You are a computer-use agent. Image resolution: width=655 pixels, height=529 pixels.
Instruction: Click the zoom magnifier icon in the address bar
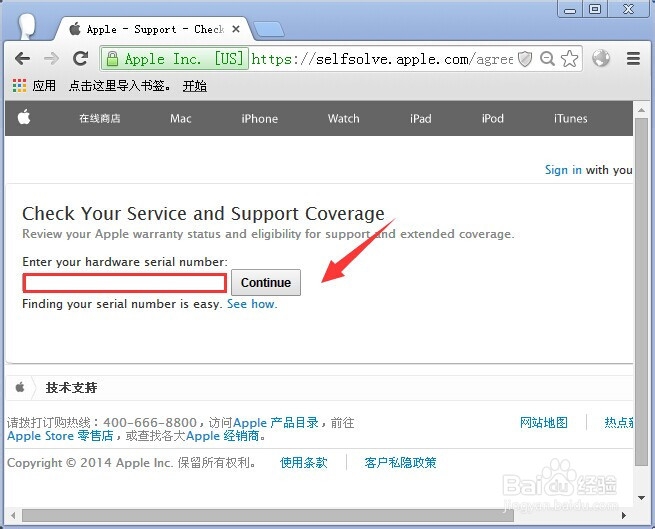(547, 59)
